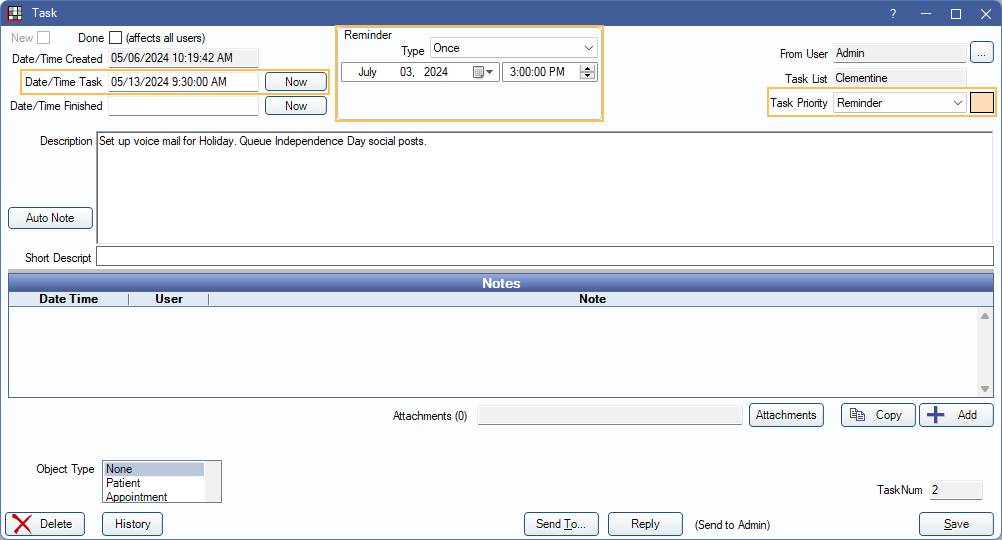Select Patient in Object Type list

124,483
